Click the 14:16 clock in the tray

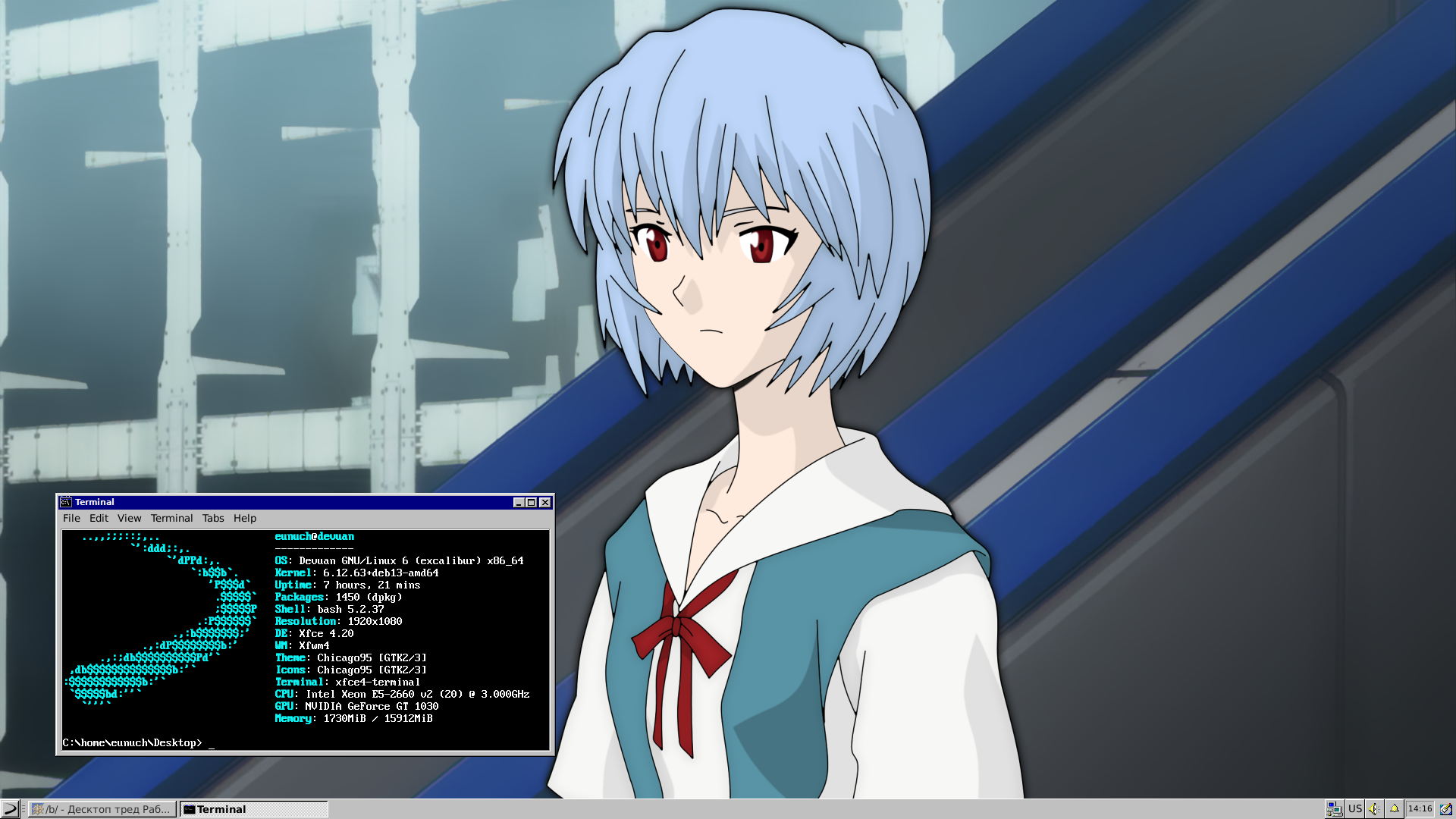tap(1420, 809)
